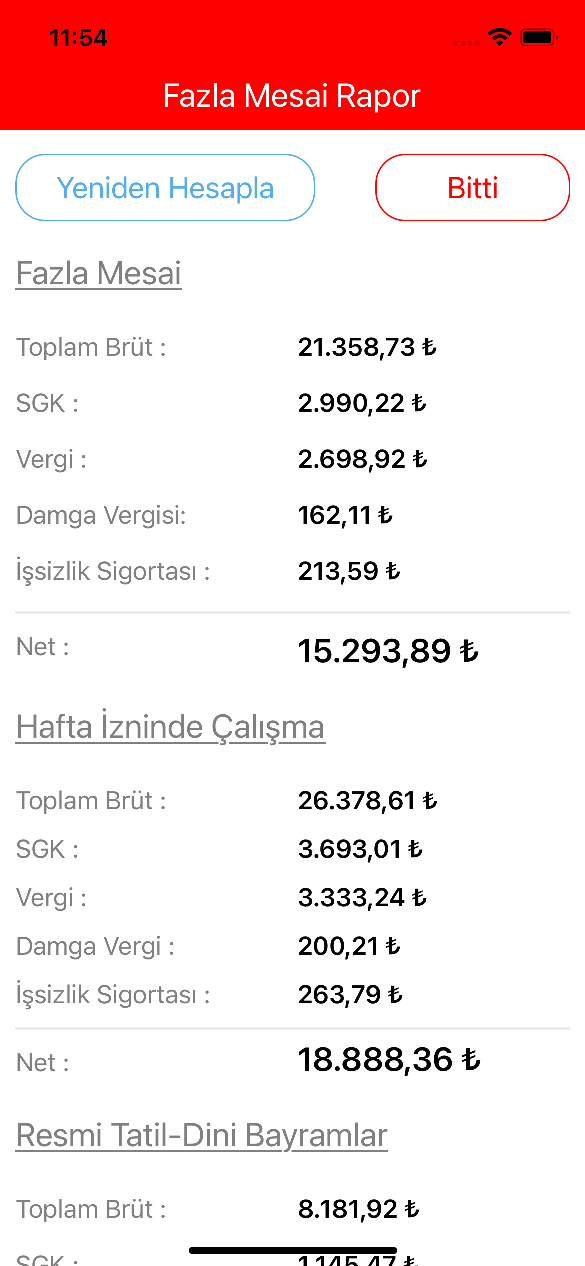Tap the 8.181,92 ₺ Toplam Brüt value
Viewport: 585px width, 1266px height.
(x=358, y=1209)
